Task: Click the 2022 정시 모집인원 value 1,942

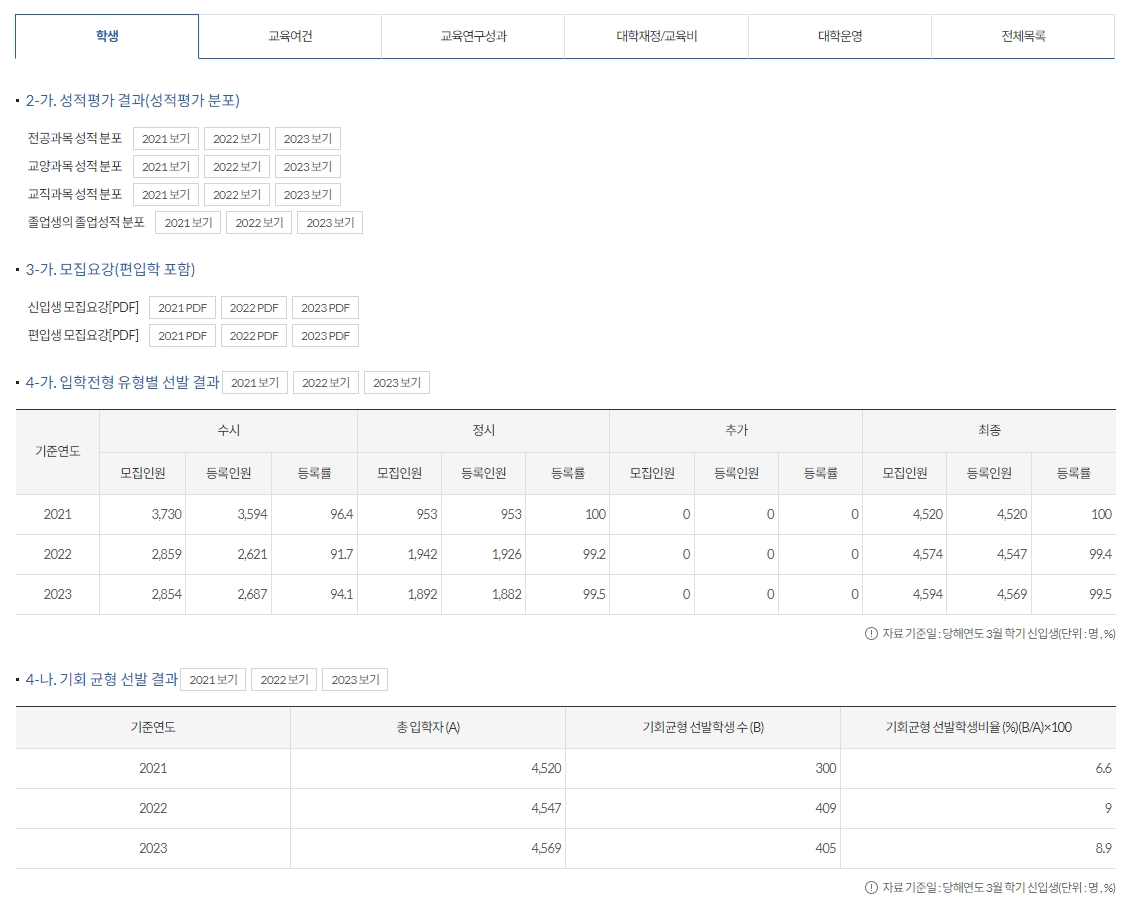Action: (x=422, y=554)
